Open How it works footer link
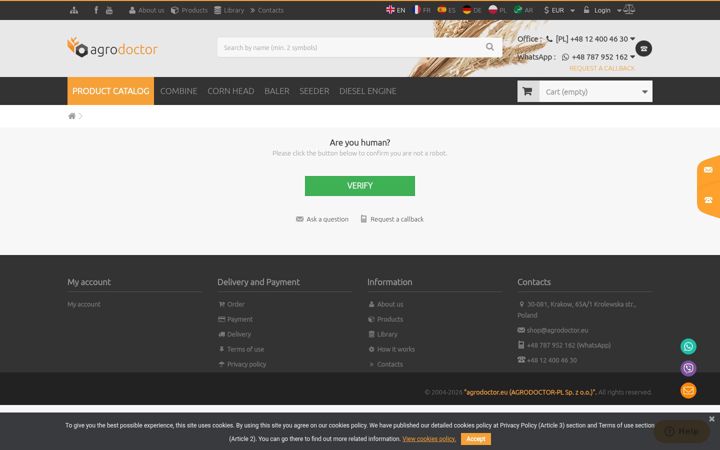This screenshot has height=450, width=720. (391, 349)
